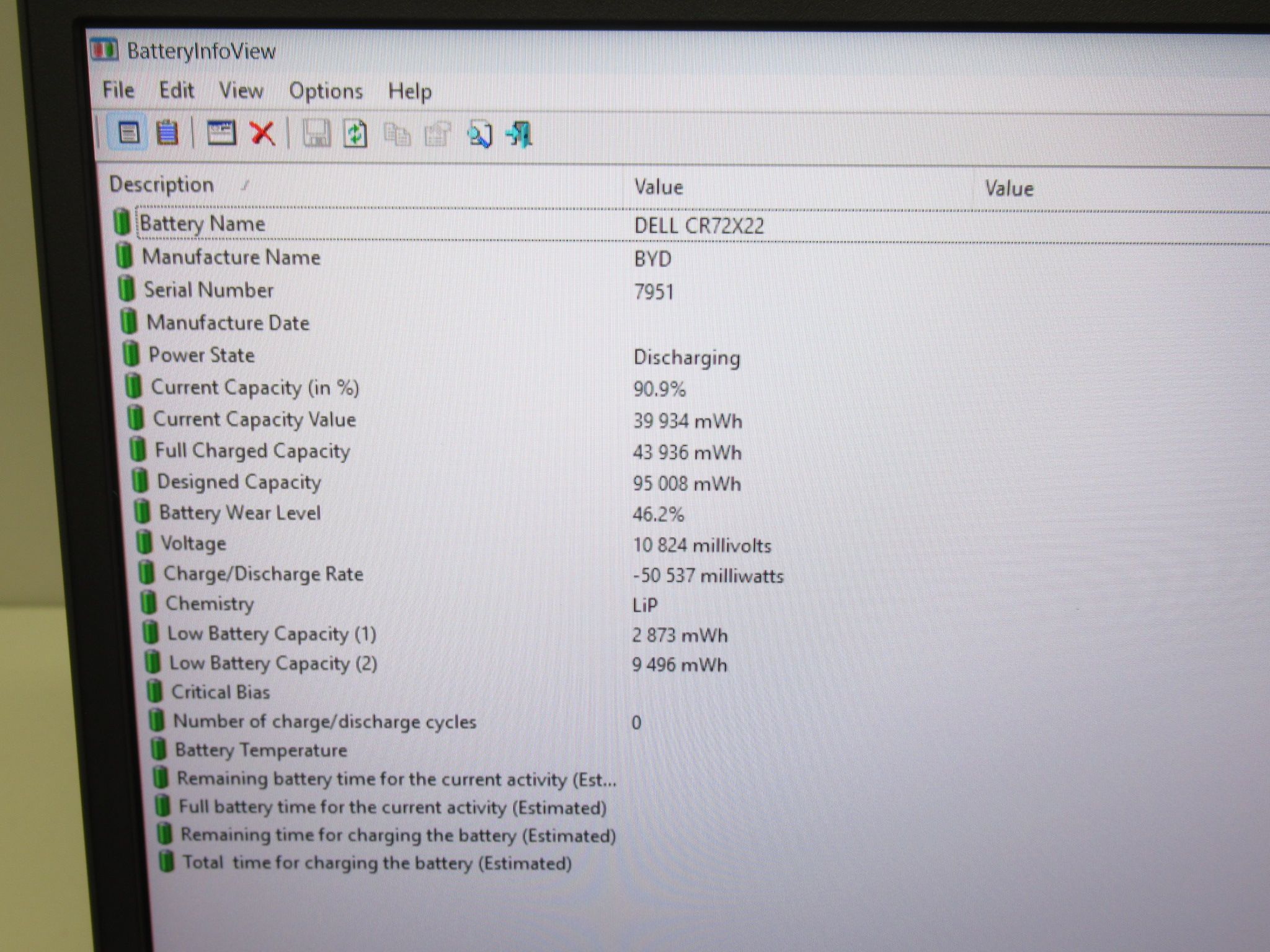Click the battery icon beside Power State

[131, 354]
